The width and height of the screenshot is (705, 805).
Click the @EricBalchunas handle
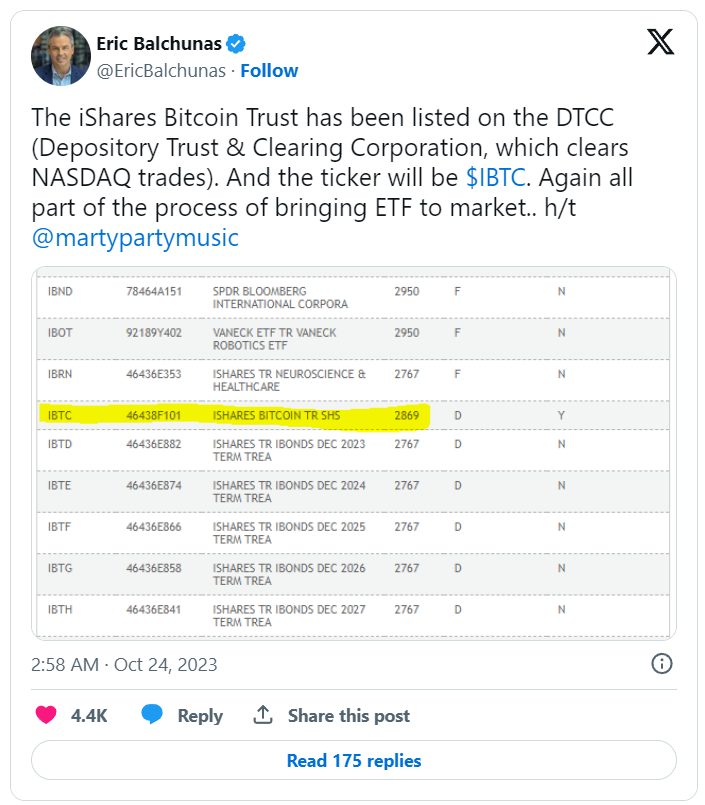(x=159, y=70)
